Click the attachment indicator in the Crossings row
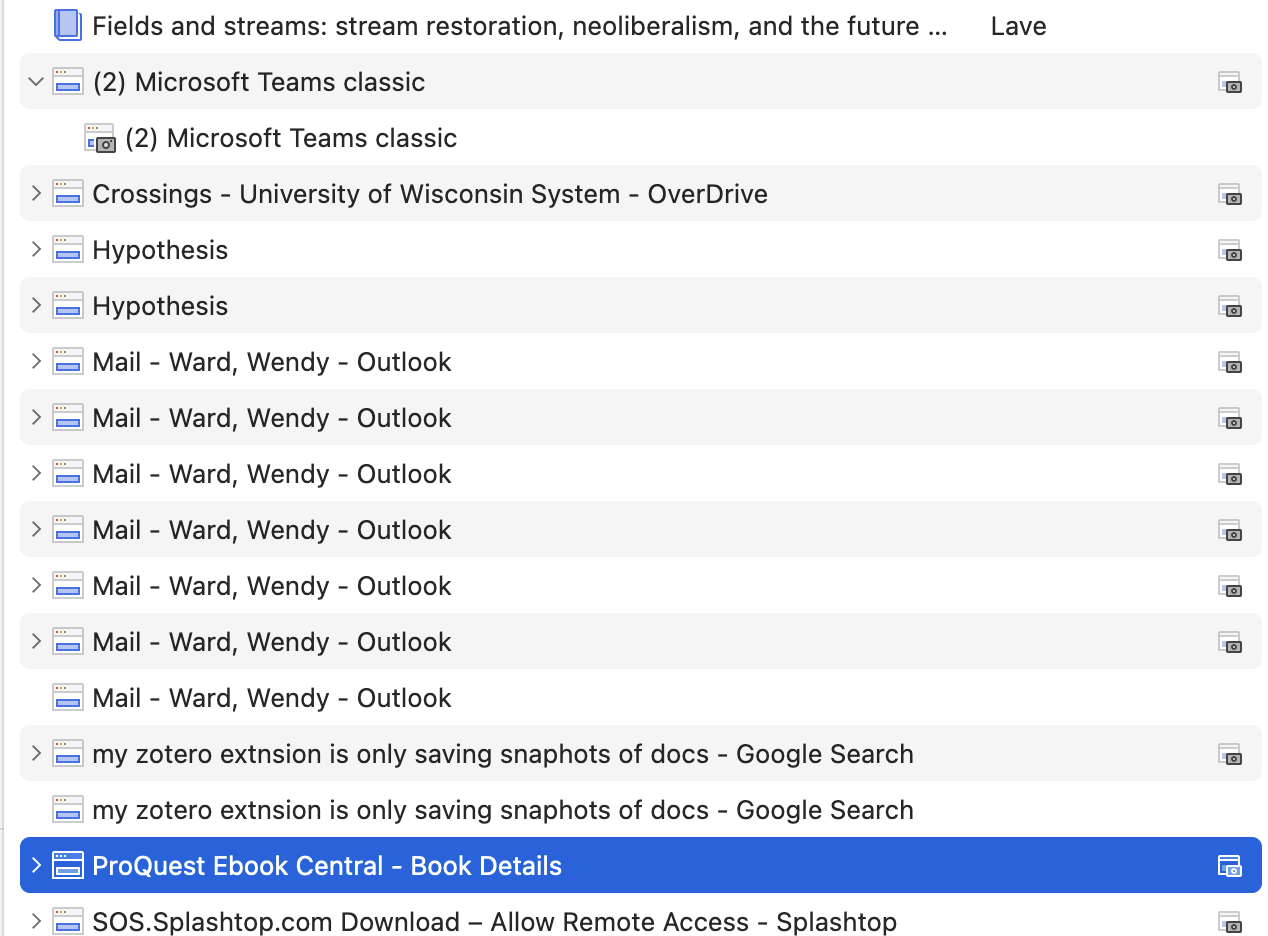The height and width of the screenshot is (936, 1268). [x=1230, y=194]
